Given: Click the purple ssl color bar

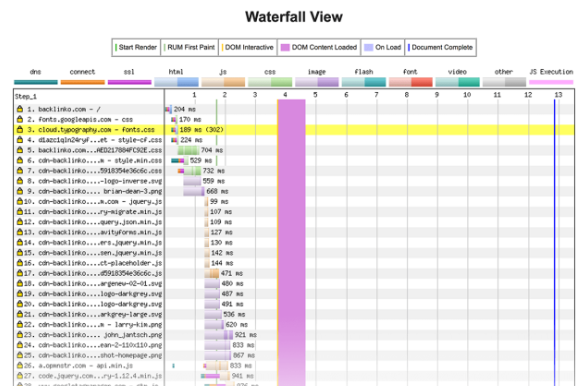Looking at the screenshot, I should click(129, 82).
